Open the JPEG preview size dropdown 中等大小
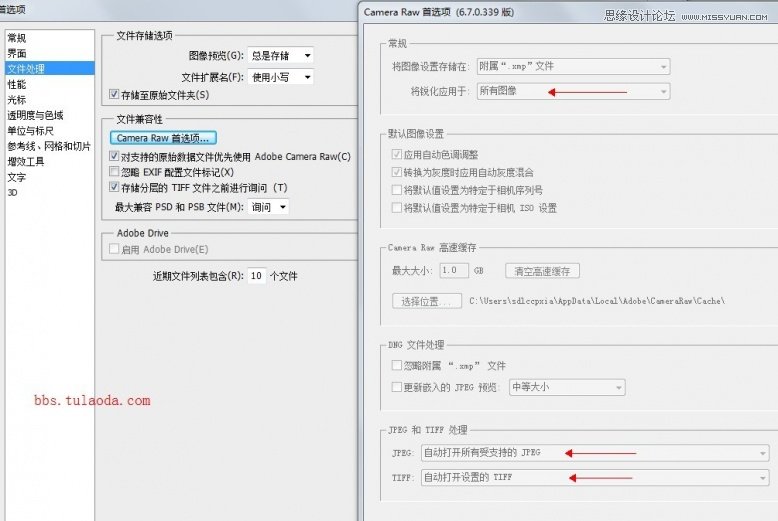Screen dimensions: 778x521 [567, 387]
